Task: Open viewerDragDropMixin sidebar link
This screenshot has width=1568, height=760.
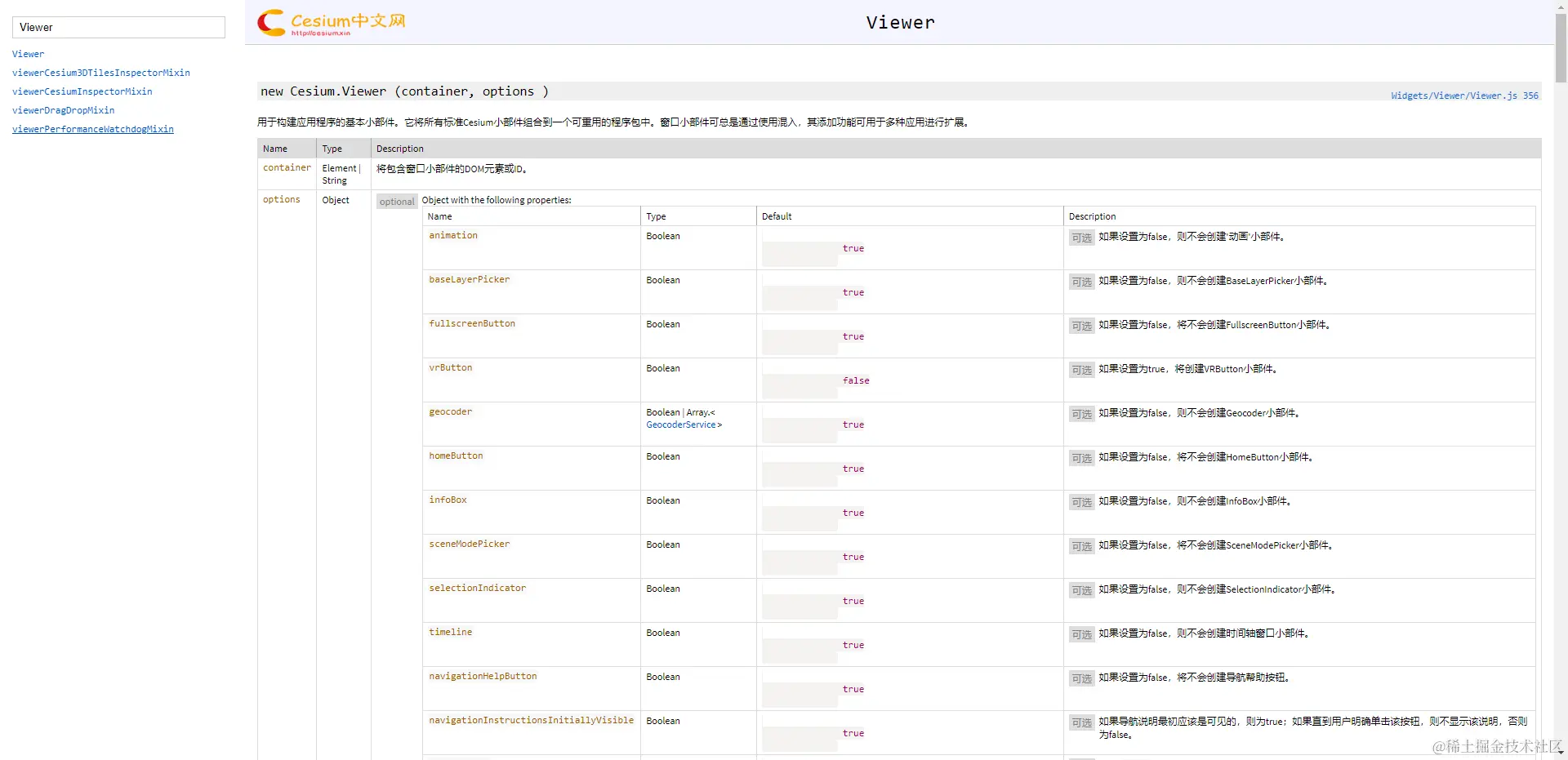Action: [x=64, y=110]
